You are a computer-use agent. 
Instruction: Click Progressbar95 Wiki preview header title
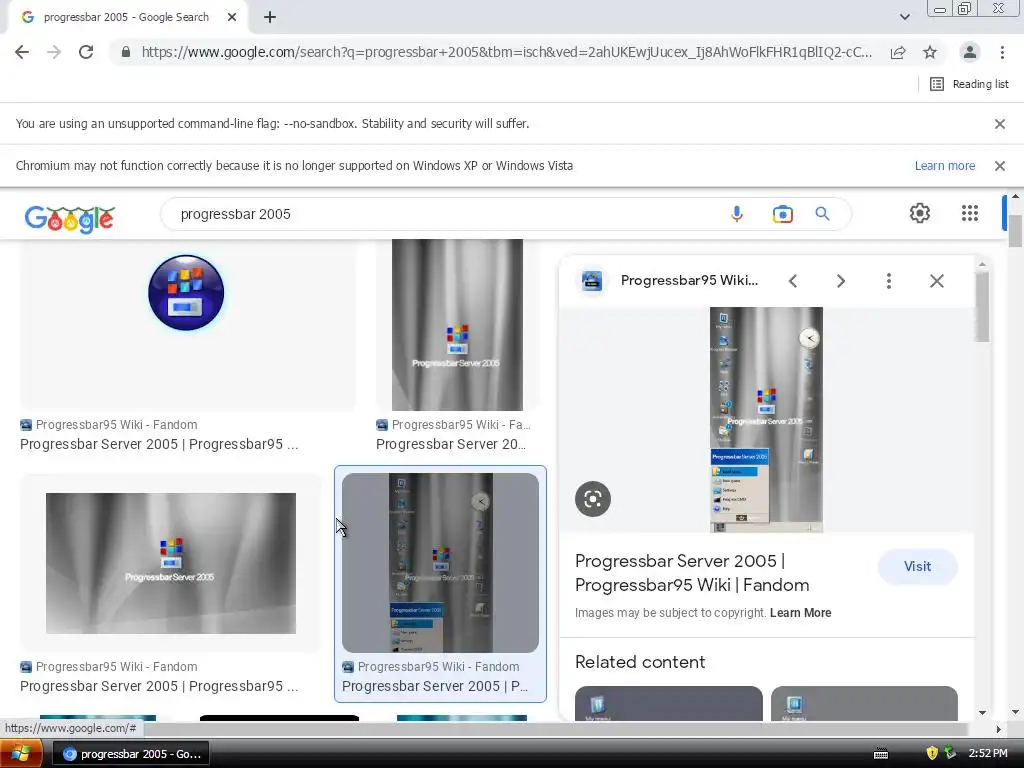click(x=689, y=281)
